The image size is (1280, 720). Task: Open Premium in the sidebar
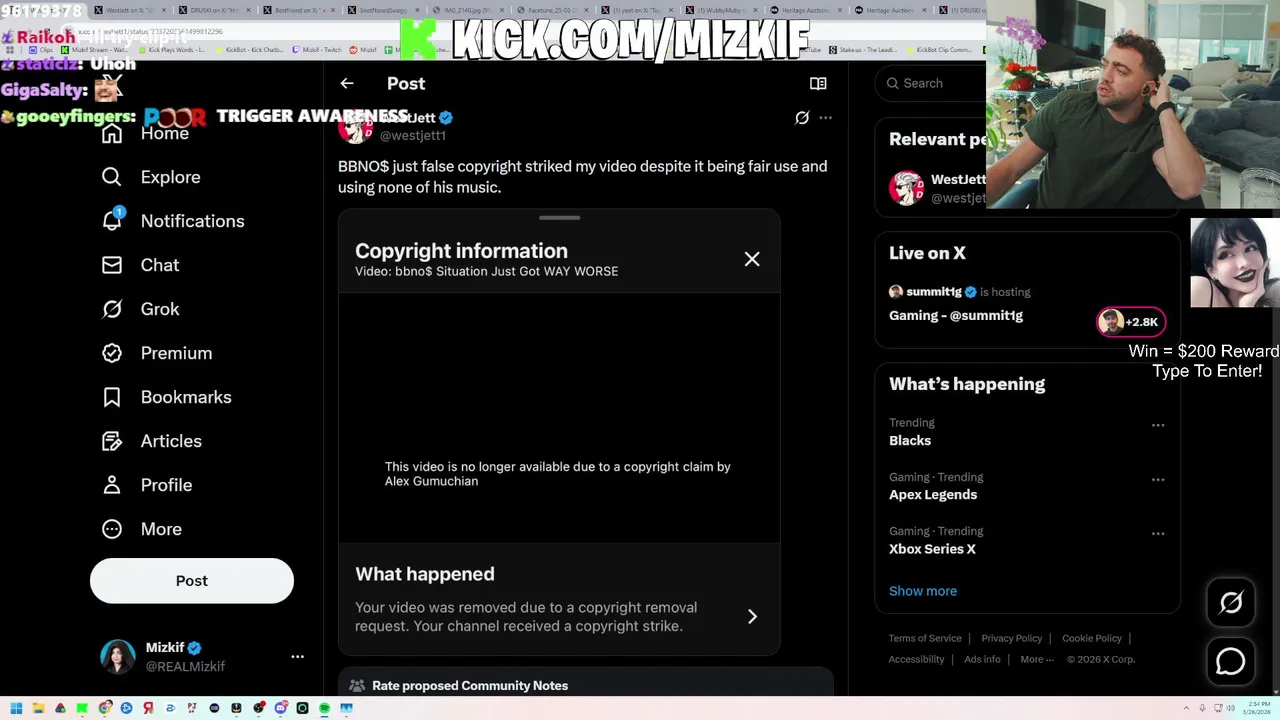coord(157,353)
